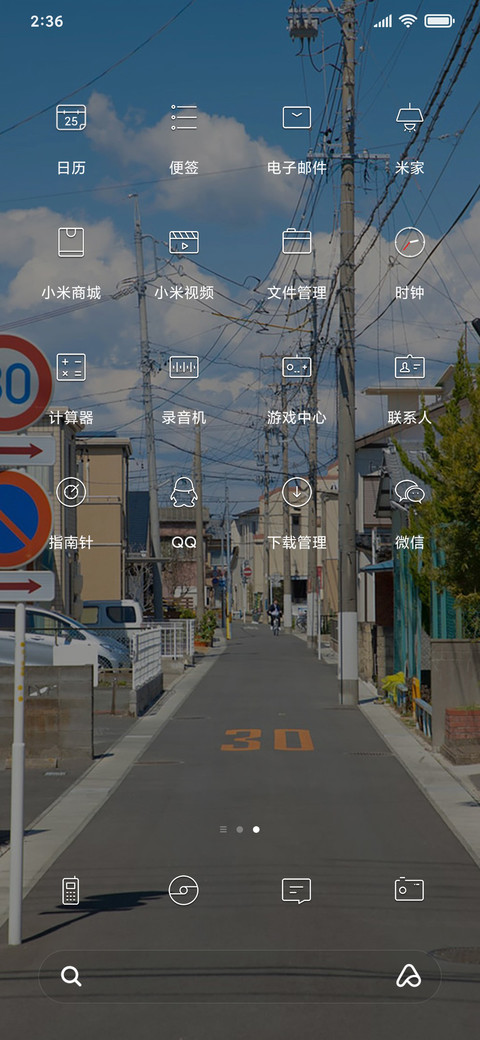Tap the assistant icon in search bar
The height and width of the screenshot is (1040, 480).
(x=408, y=976)
